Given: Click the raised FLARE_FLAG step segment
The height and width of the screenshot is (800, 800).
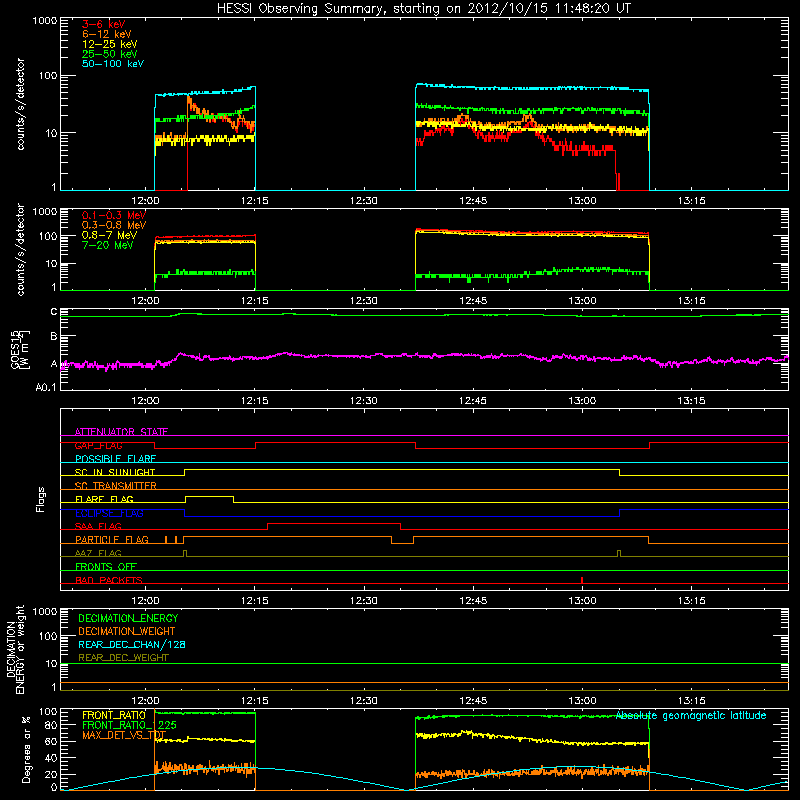Looking at the screenshot, I should [210, 496].
